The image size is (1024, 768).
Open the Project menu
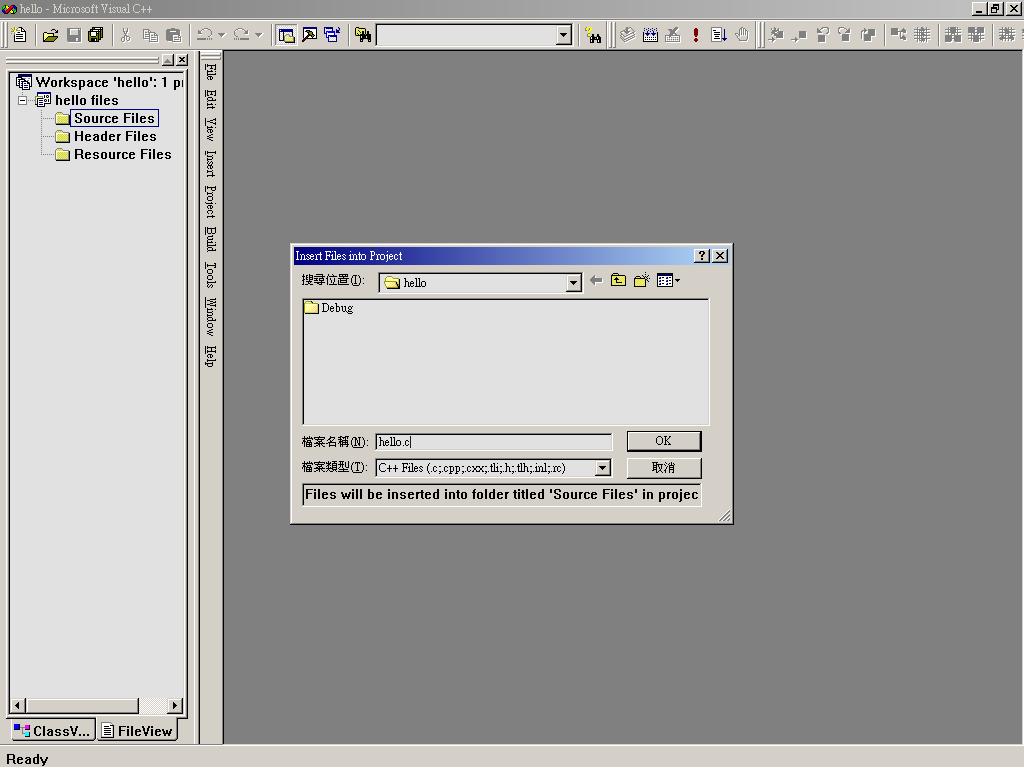click(x=210, y=201)
